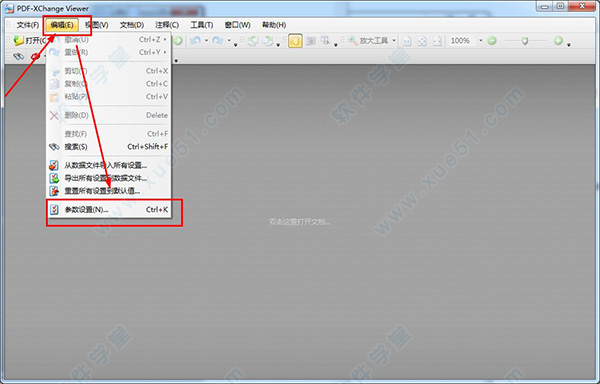Open toolbar options arrow after zoom plus
The width and height of the screenshot is (600, 384).
(569, 44)
